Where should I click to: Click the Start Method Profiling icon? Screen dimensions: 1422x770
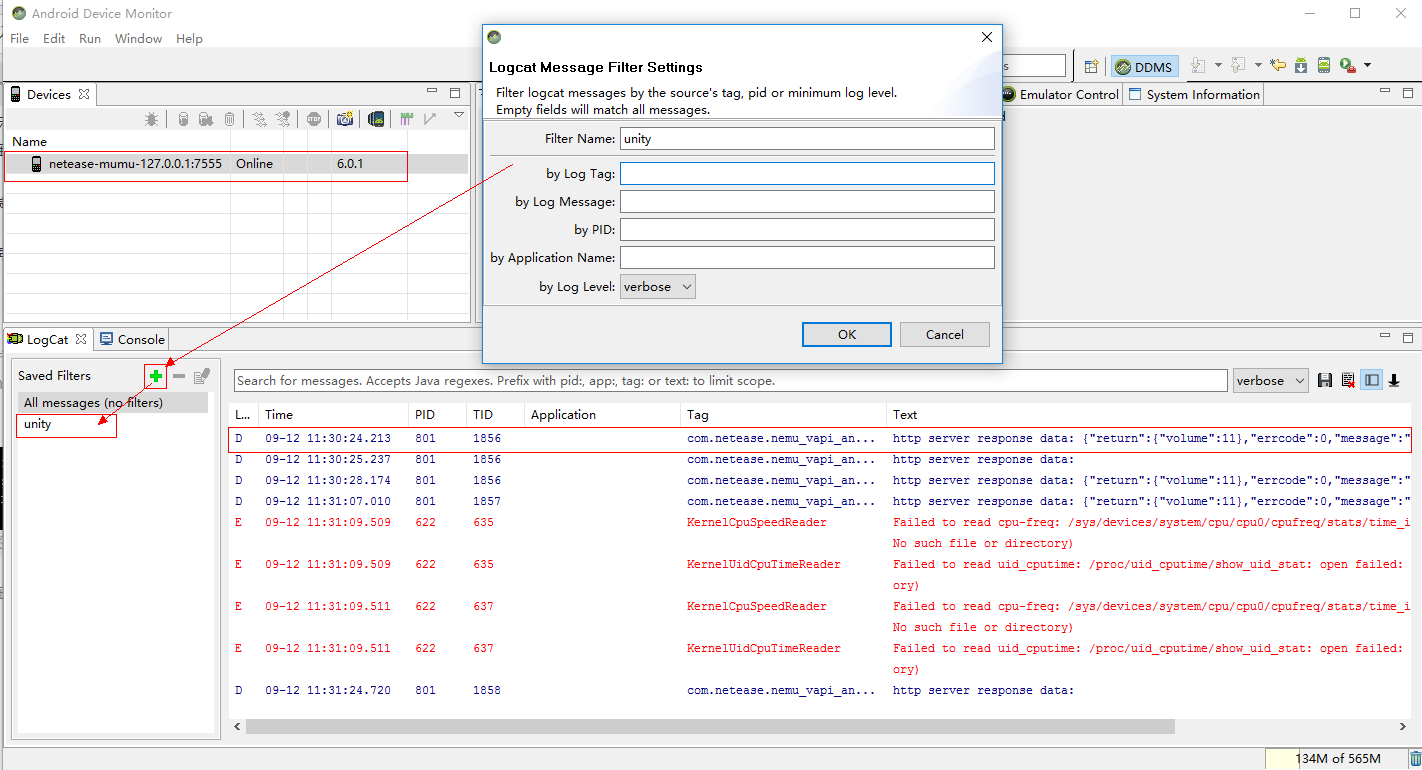coord(285,119)
